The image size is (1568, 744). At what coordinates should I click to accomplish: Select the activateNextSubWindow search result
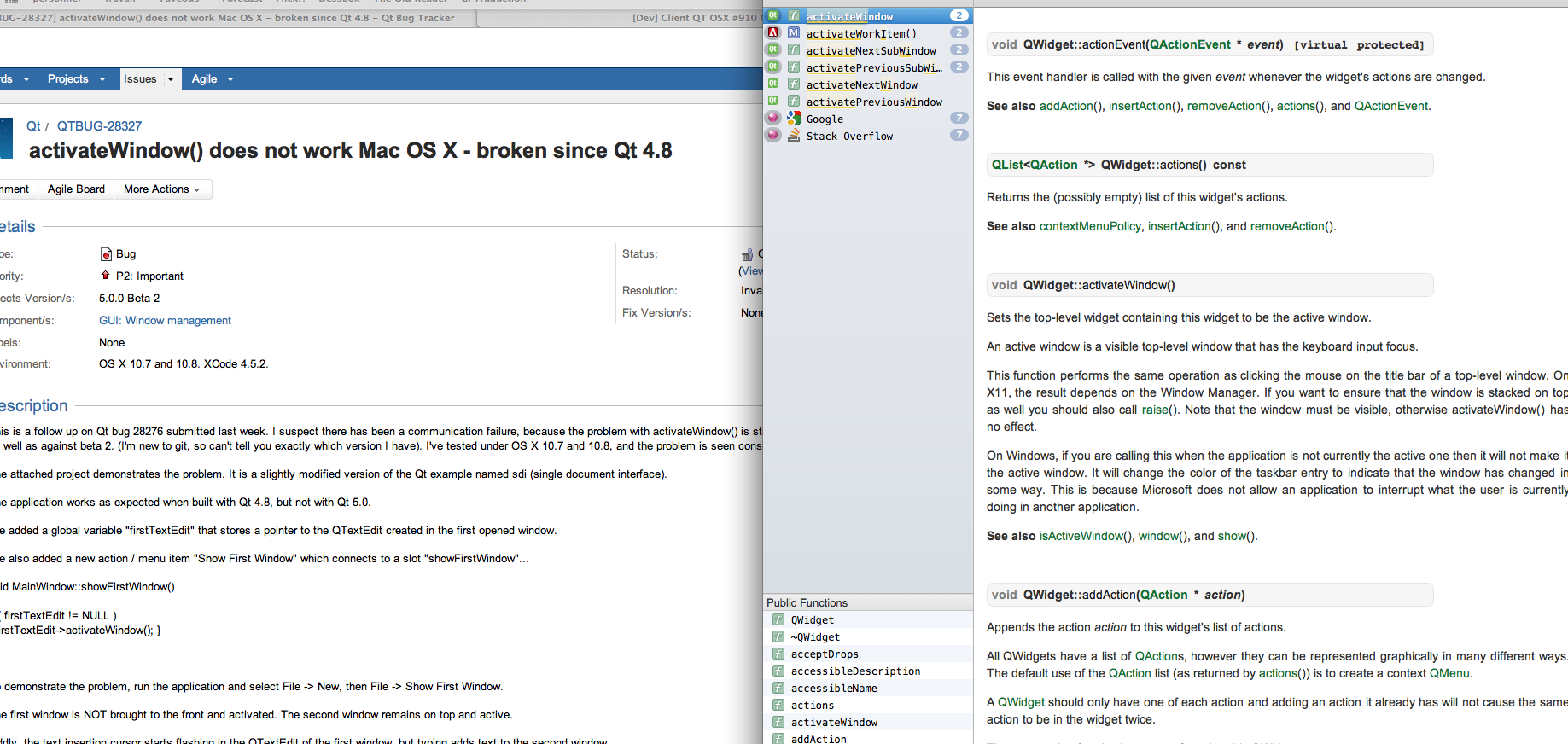tap(868, 50)
